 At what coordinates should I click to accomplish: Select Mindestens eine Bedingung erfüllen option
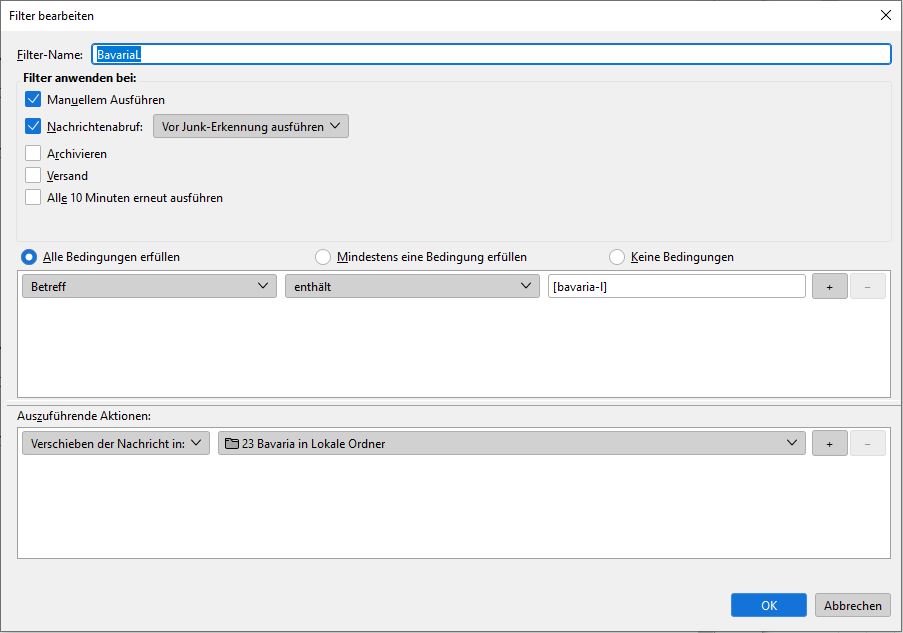tap(323, 257)
